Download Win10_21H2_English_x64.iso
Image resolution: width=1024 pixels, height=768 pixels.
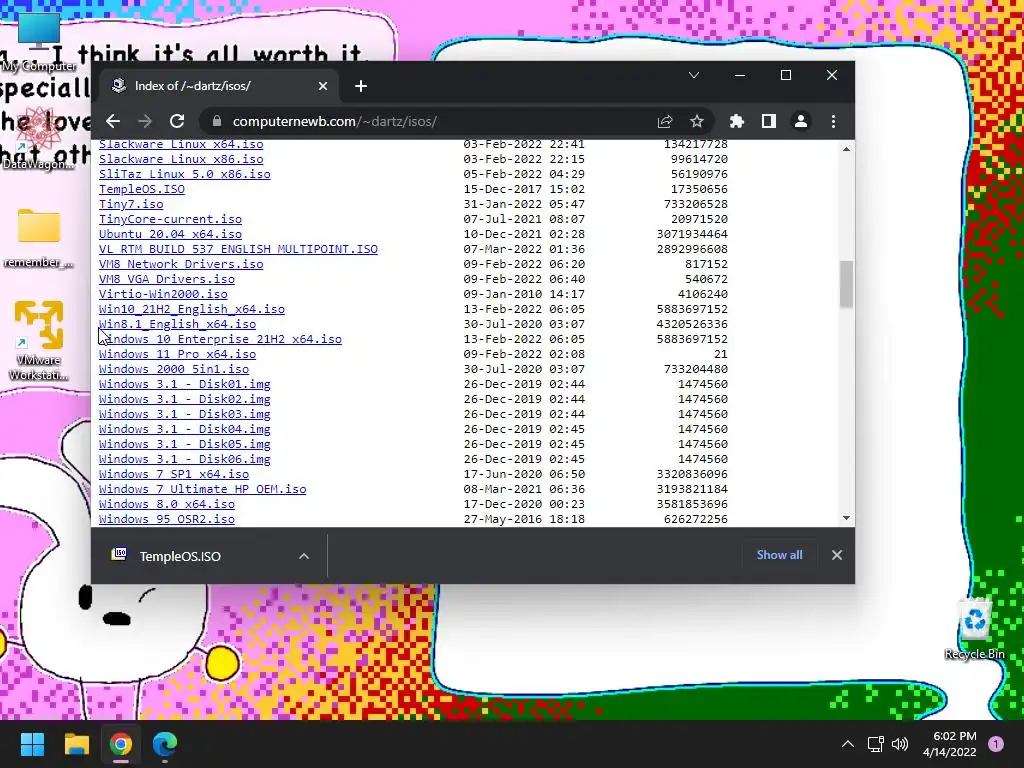coord(191,309)
